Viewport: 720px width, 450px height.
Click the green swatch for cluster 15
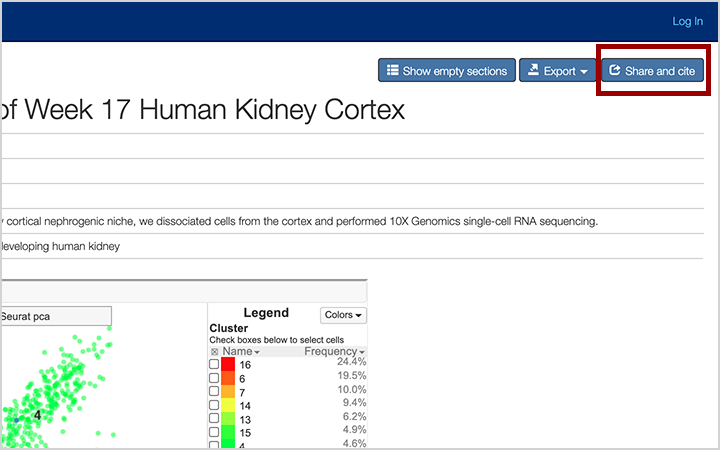pyautogui.click(x=228, y=432)
